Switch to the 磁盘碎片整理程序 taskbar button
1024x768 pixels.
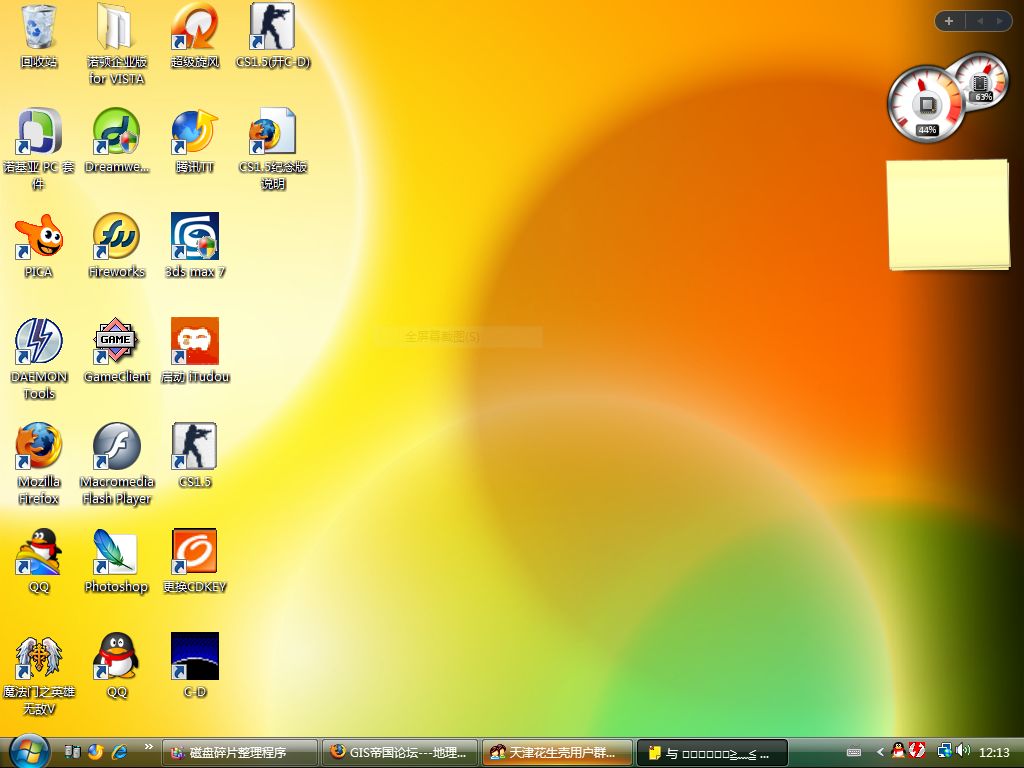click(x=240, y=753)
